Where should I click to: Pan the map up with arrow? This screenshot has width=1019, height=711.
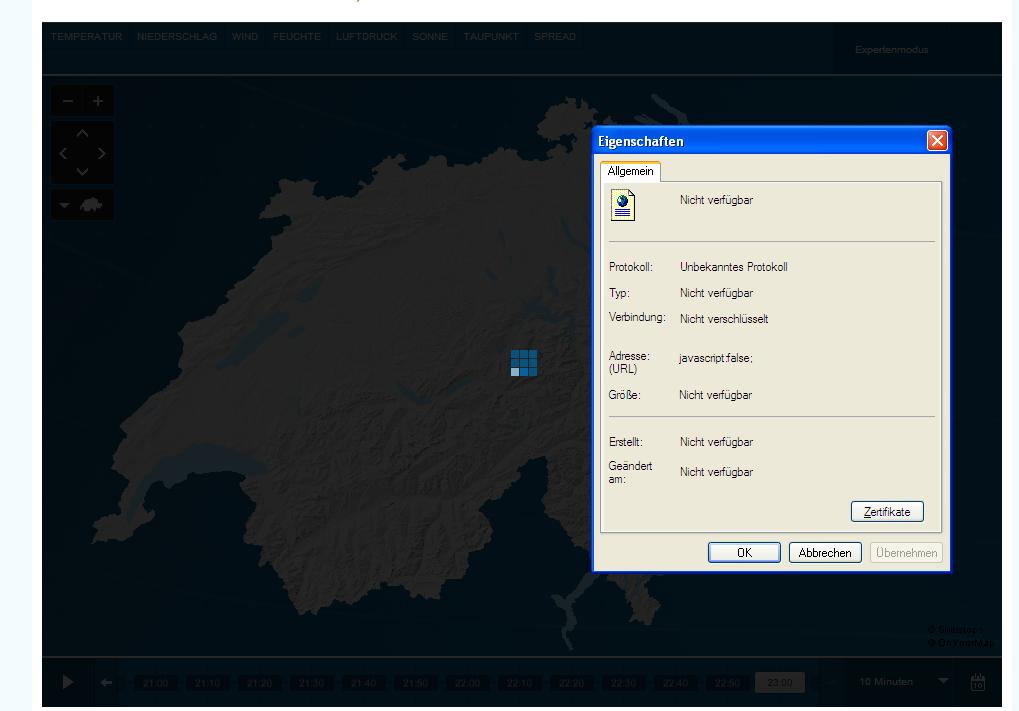click(x=83, y=134)
